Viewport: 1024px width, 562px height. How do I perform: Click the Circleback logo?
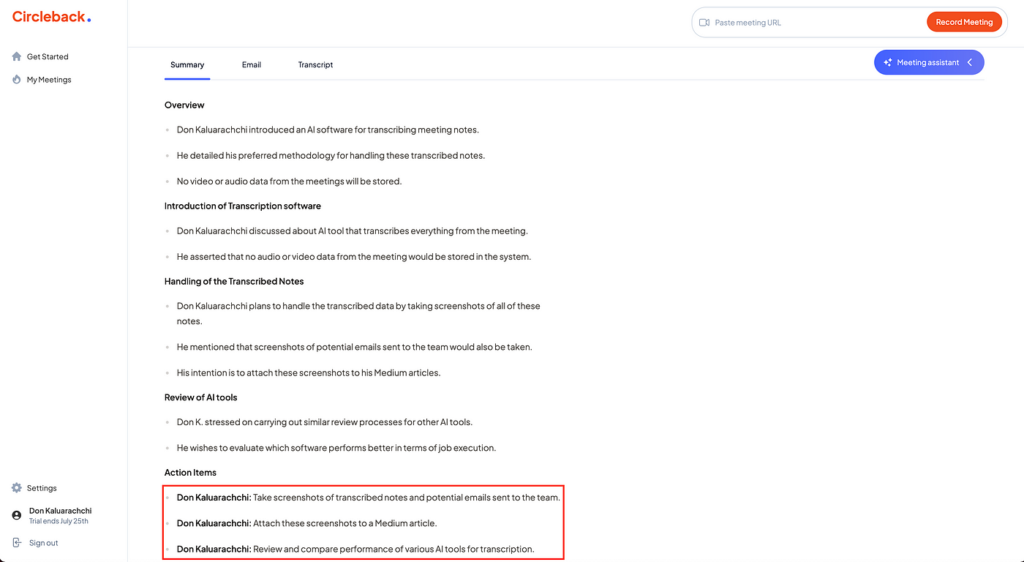point(51,17)
